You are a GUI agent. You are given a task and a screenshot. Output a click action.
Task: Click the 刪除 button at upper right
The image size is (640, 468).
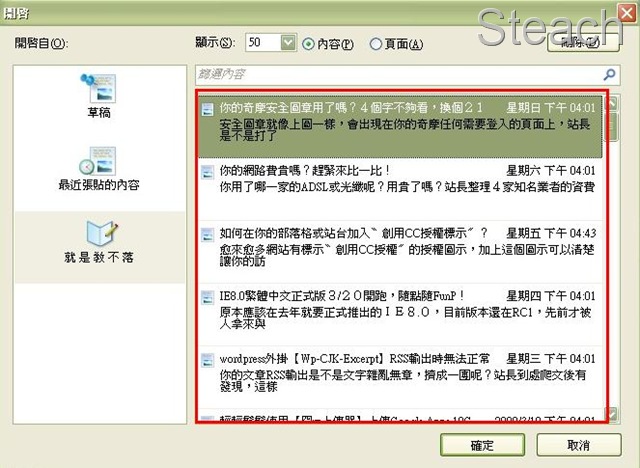pyautogui.click(x=583, y=42)
